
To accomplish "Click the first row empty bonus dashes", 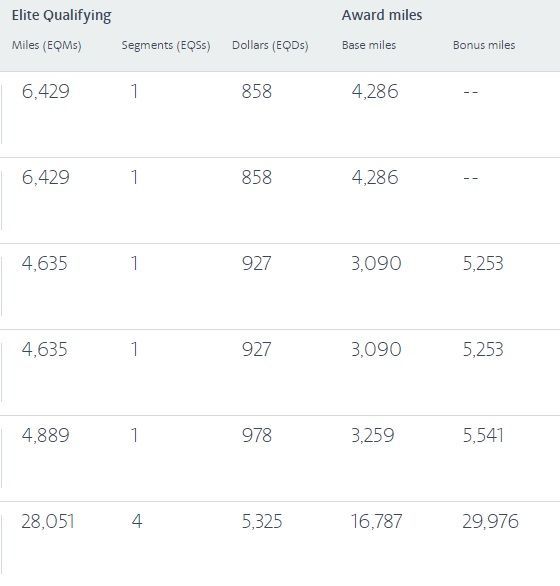I will click(x=471, y=92).
